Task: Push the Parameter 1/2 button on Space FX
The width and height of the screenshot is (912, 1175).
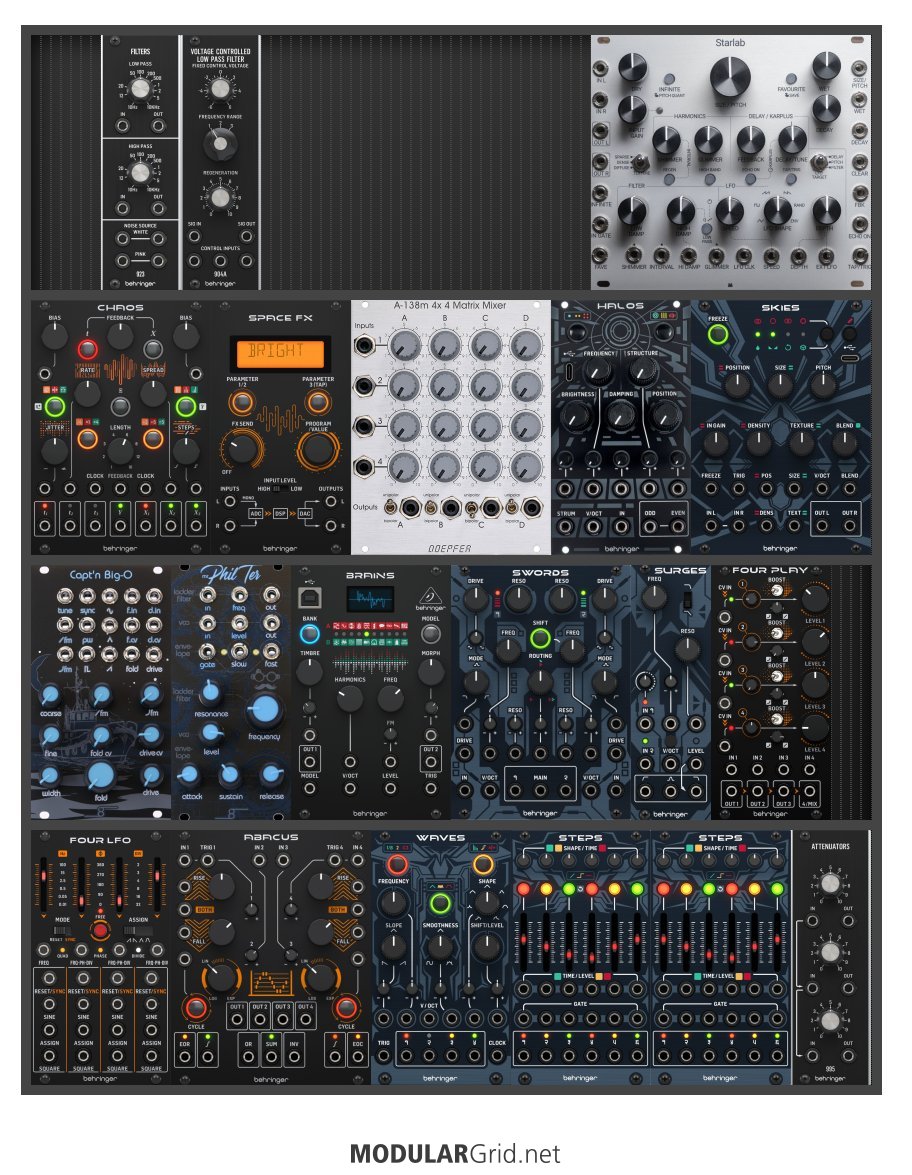Action: click(241, 403)
